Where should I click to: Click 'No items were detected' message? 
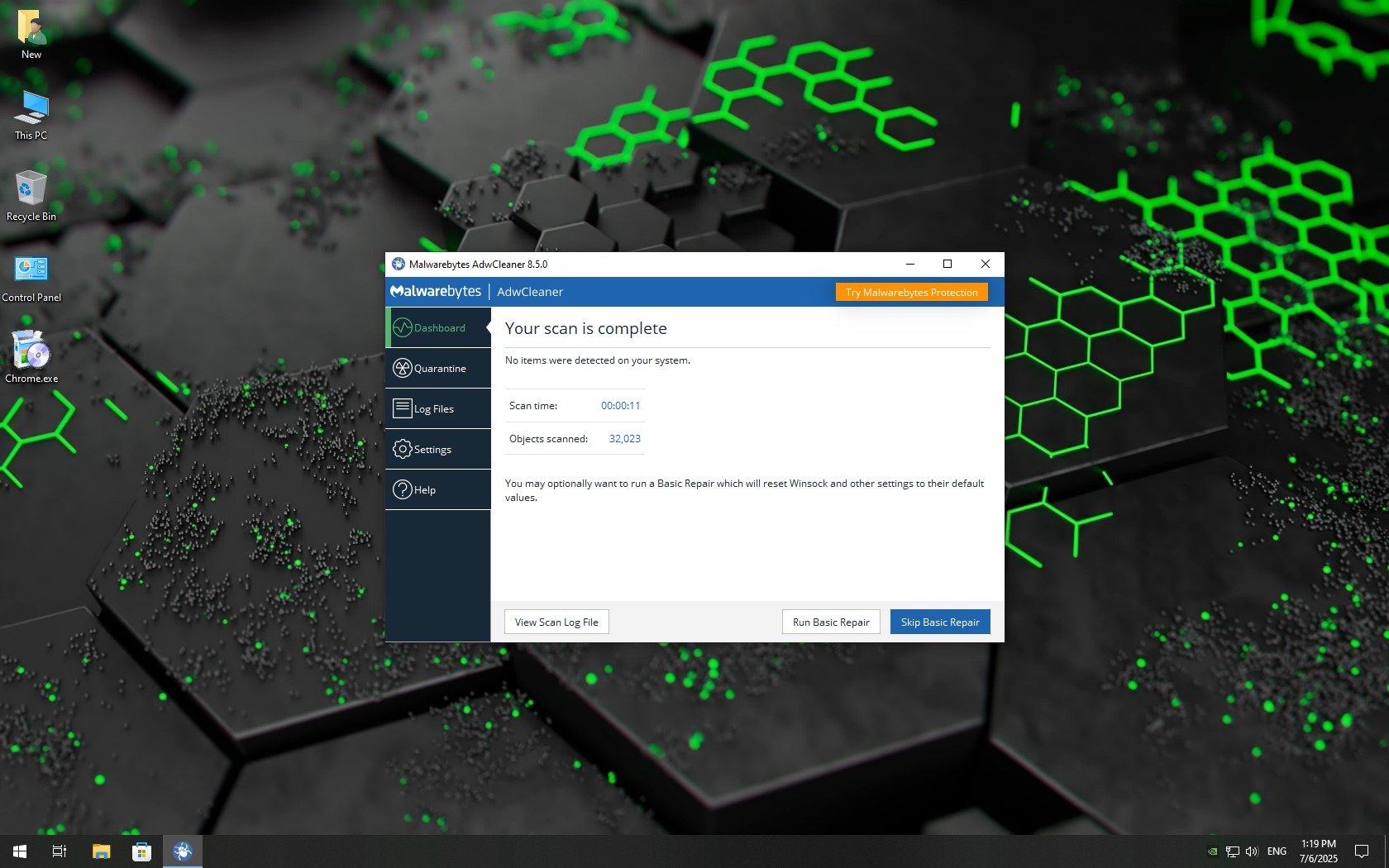(x=597, y=360)
